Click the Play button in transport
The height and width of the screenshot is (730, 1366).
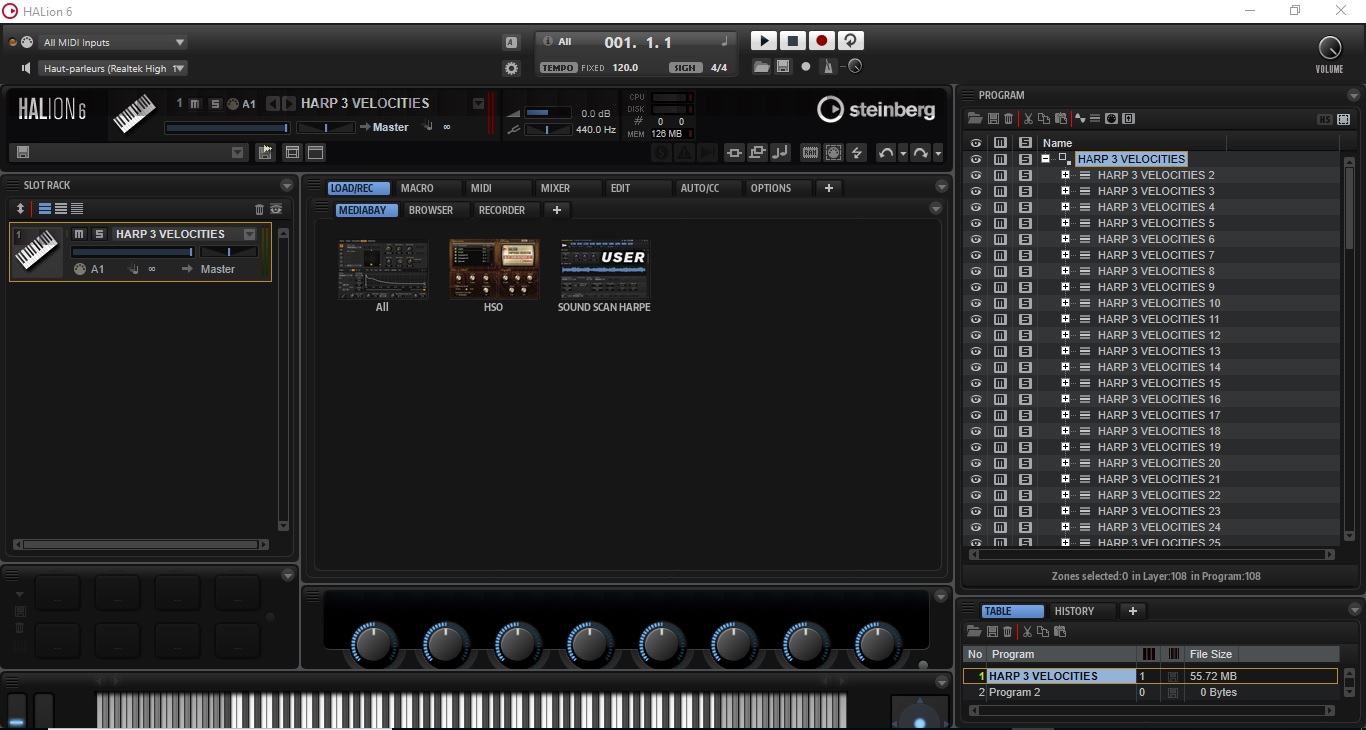763,41
